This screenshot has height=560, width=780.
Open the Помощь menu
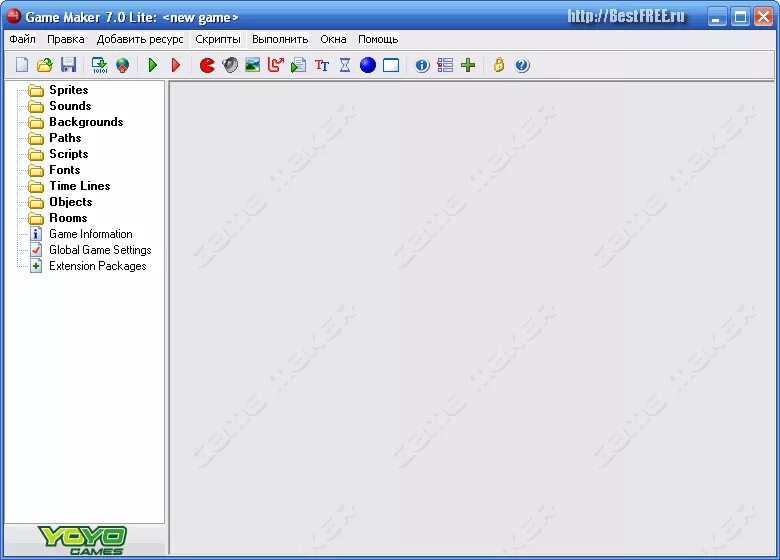coord(378,39)
